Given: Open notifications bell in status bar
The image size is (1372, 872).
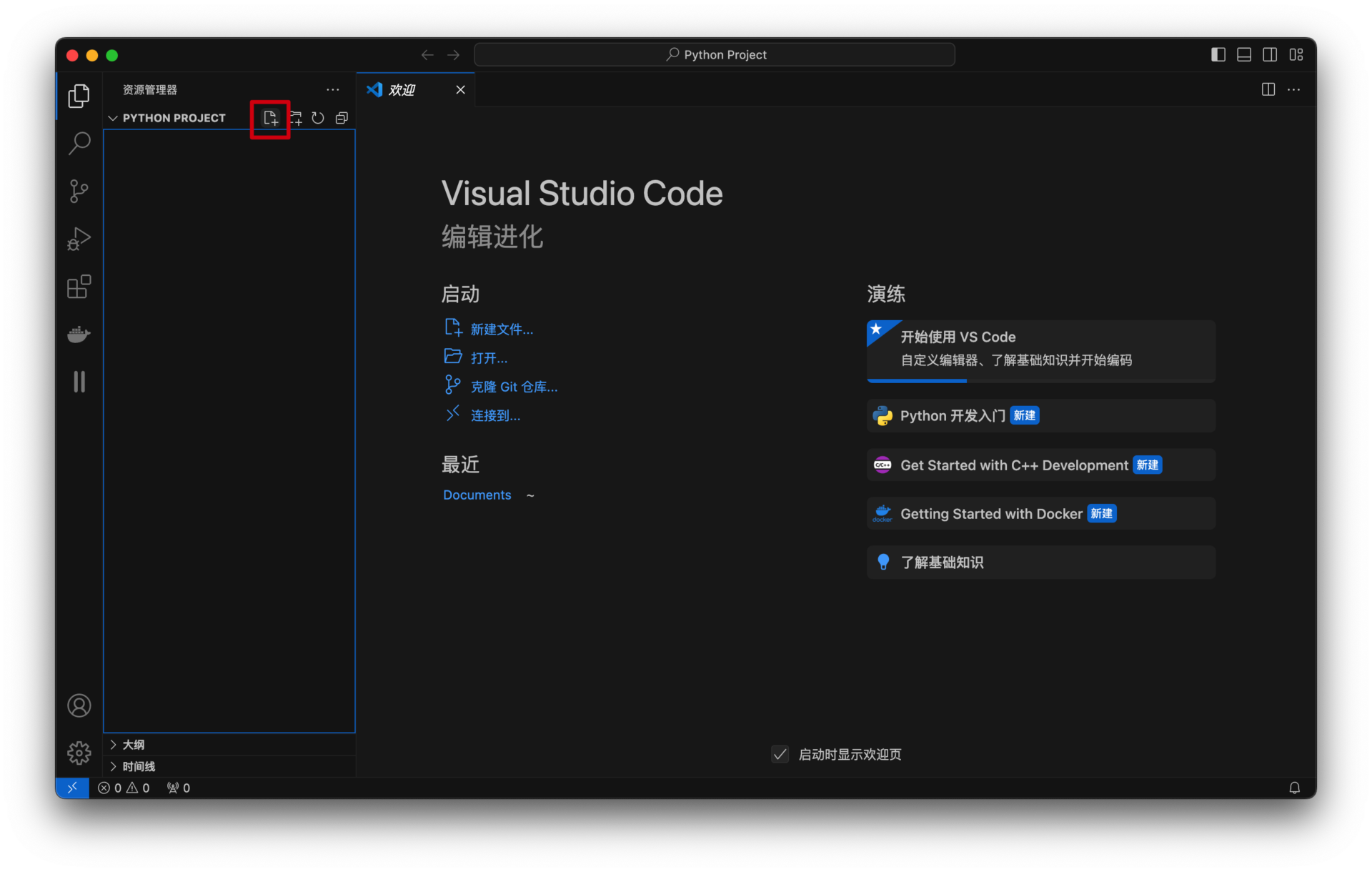Looking at the screenshot, I should (x=1294, y=788).
